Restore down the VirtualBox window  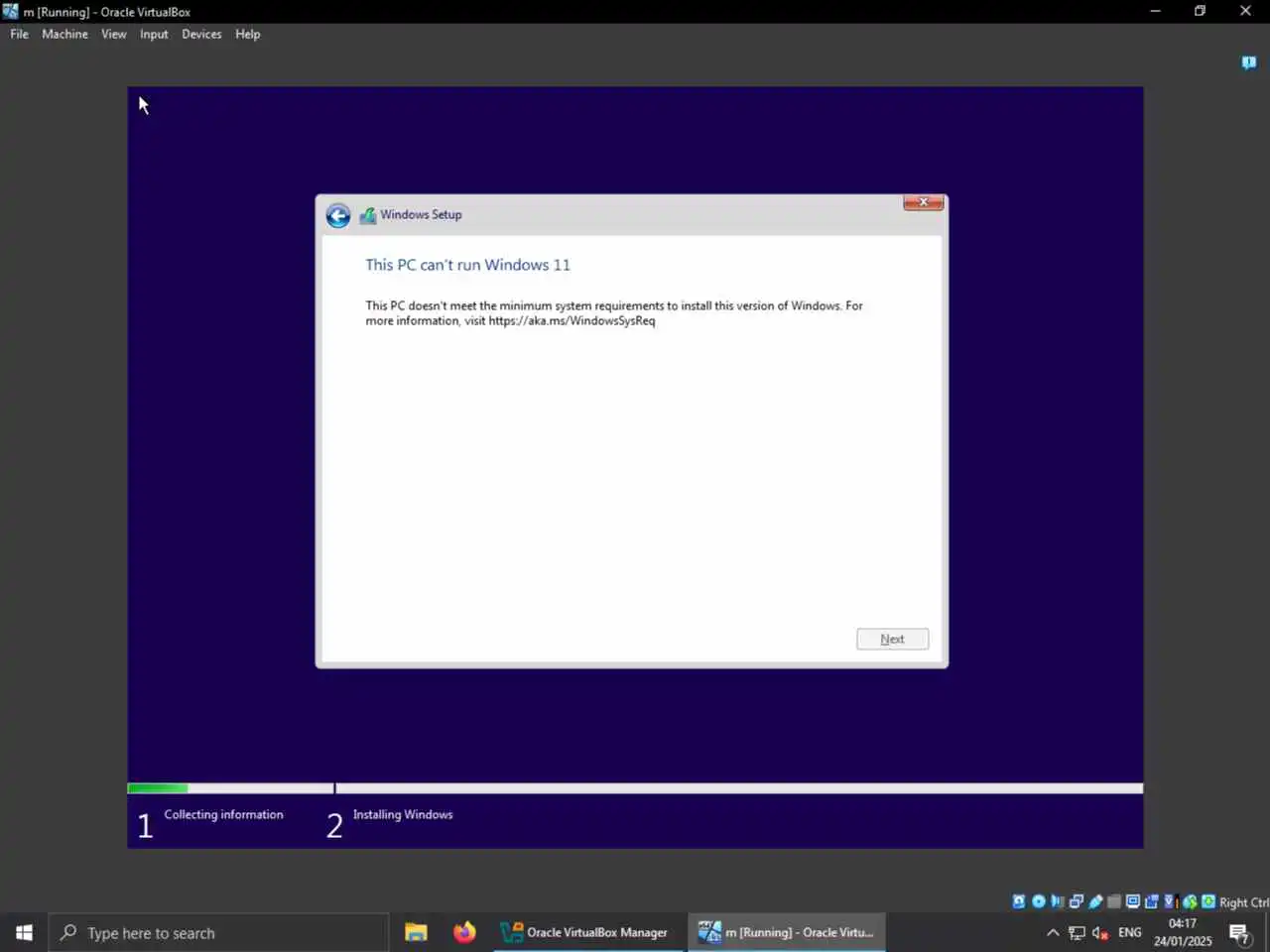[1200, 11]
